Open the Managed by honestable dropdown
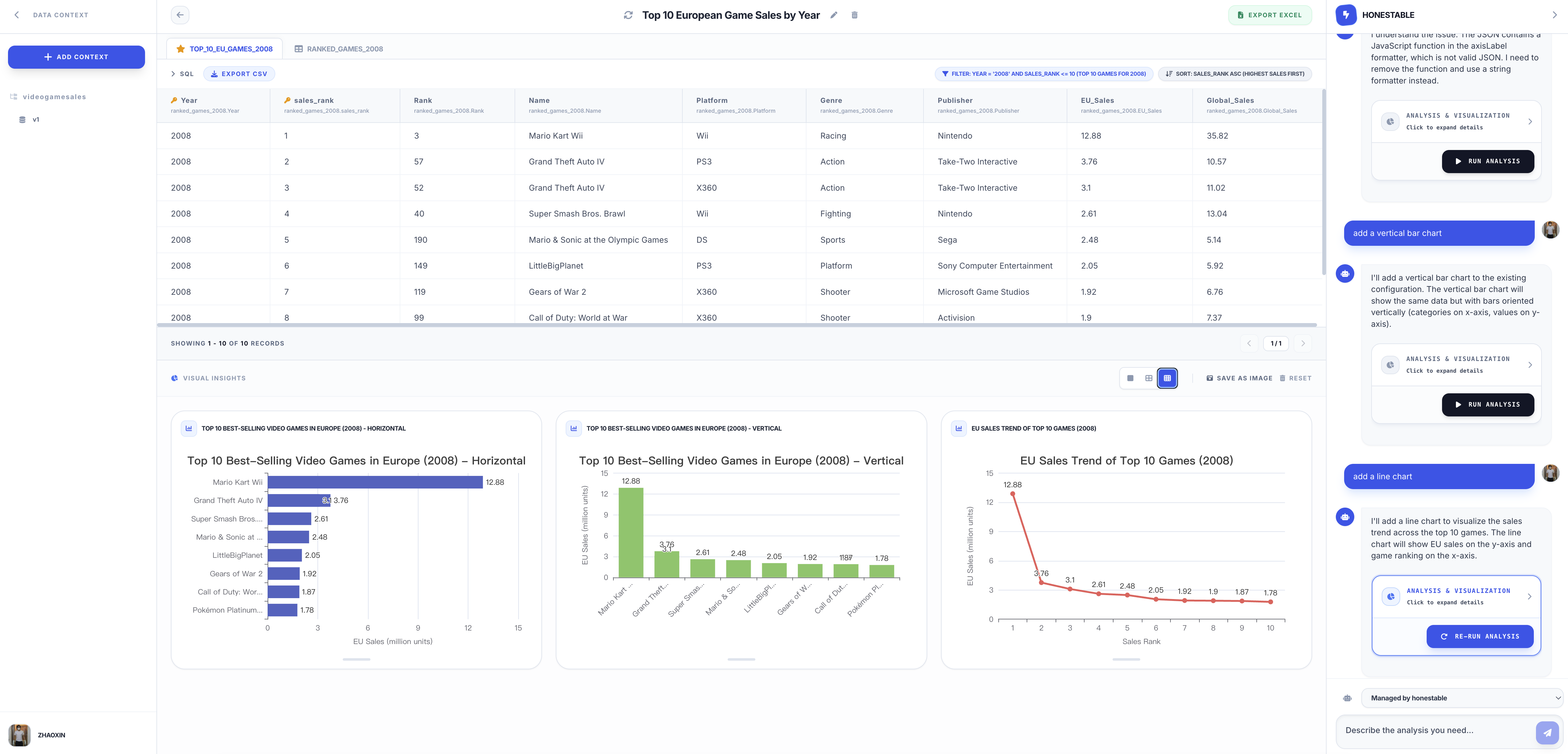 tap(1461, 698)
